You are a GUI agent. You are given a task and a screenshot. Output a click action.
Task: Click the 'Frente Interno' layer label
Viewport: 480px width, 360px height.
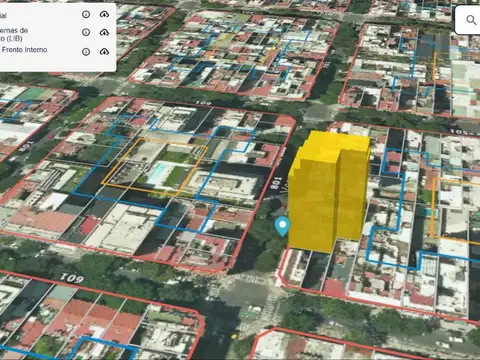(24, 50)
